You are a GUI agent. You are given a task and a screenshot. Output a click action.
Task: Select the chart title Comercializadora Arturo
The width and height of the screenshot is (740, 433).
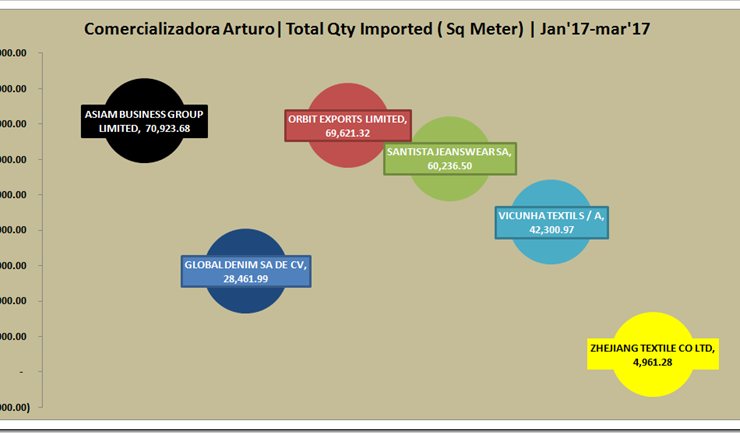(368, 29)
